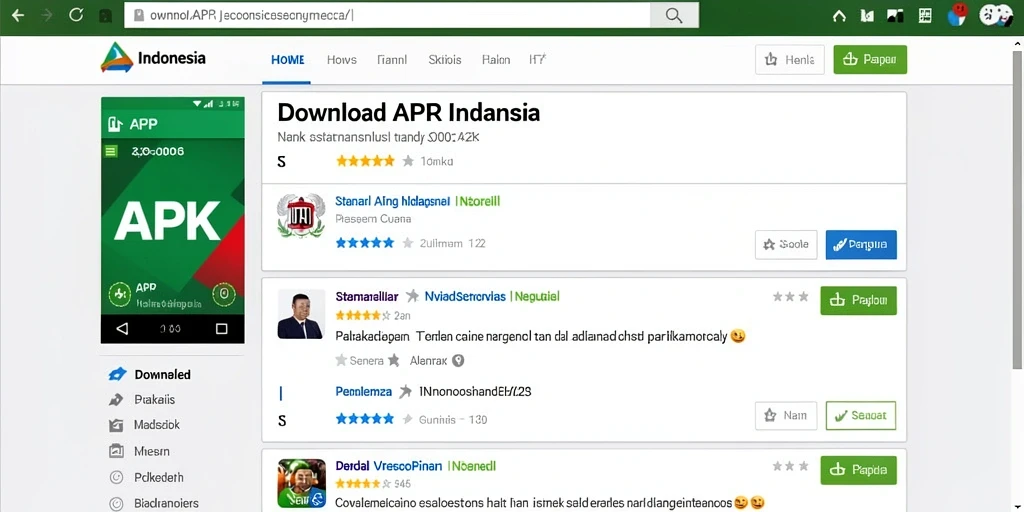Click the browser back arrow
Viewport: 1024px width, 512px height.
(x=18, y=15)
